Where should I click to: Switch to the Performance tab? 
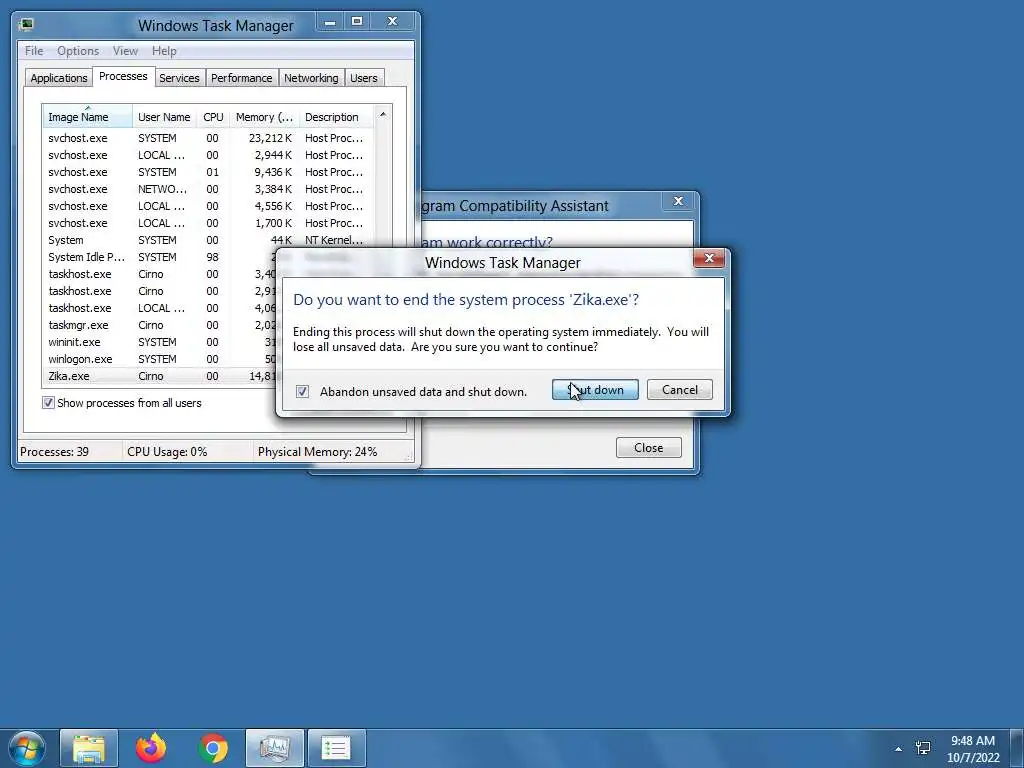(x=242, y=78)
